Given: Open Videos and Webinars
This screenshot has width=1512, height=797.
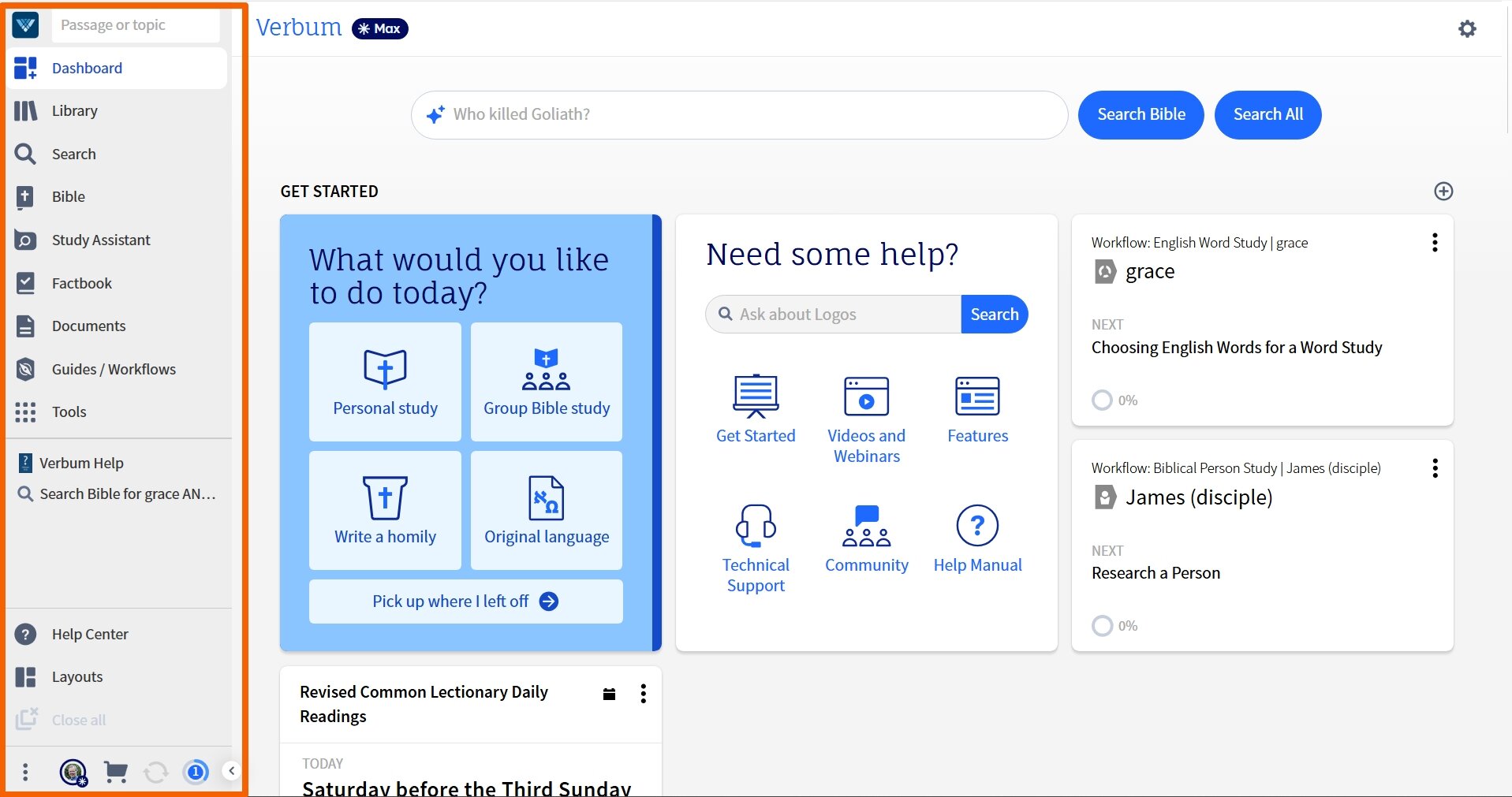Looking at the screenshot, I should [x=866, y=420].
